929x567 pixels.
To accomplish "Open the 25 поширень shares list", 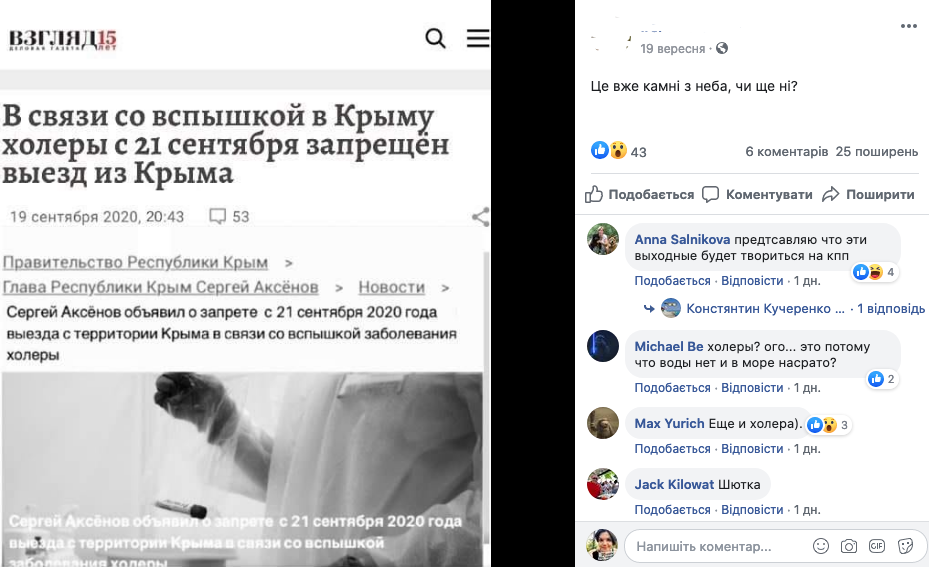I will (877, 152).
